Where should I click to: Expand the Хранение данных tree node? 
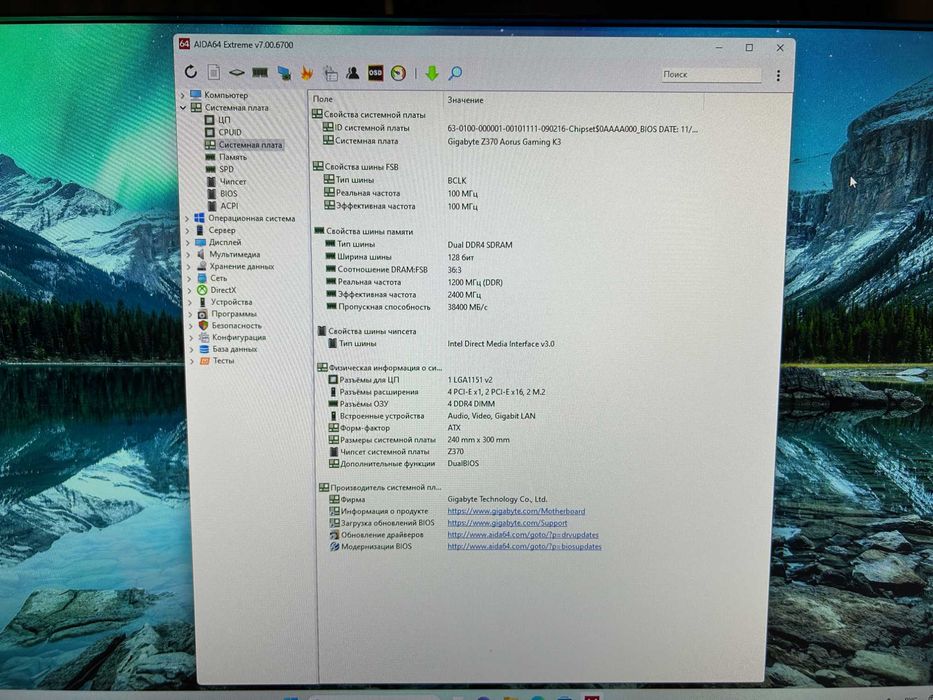[x=189, y=266]
